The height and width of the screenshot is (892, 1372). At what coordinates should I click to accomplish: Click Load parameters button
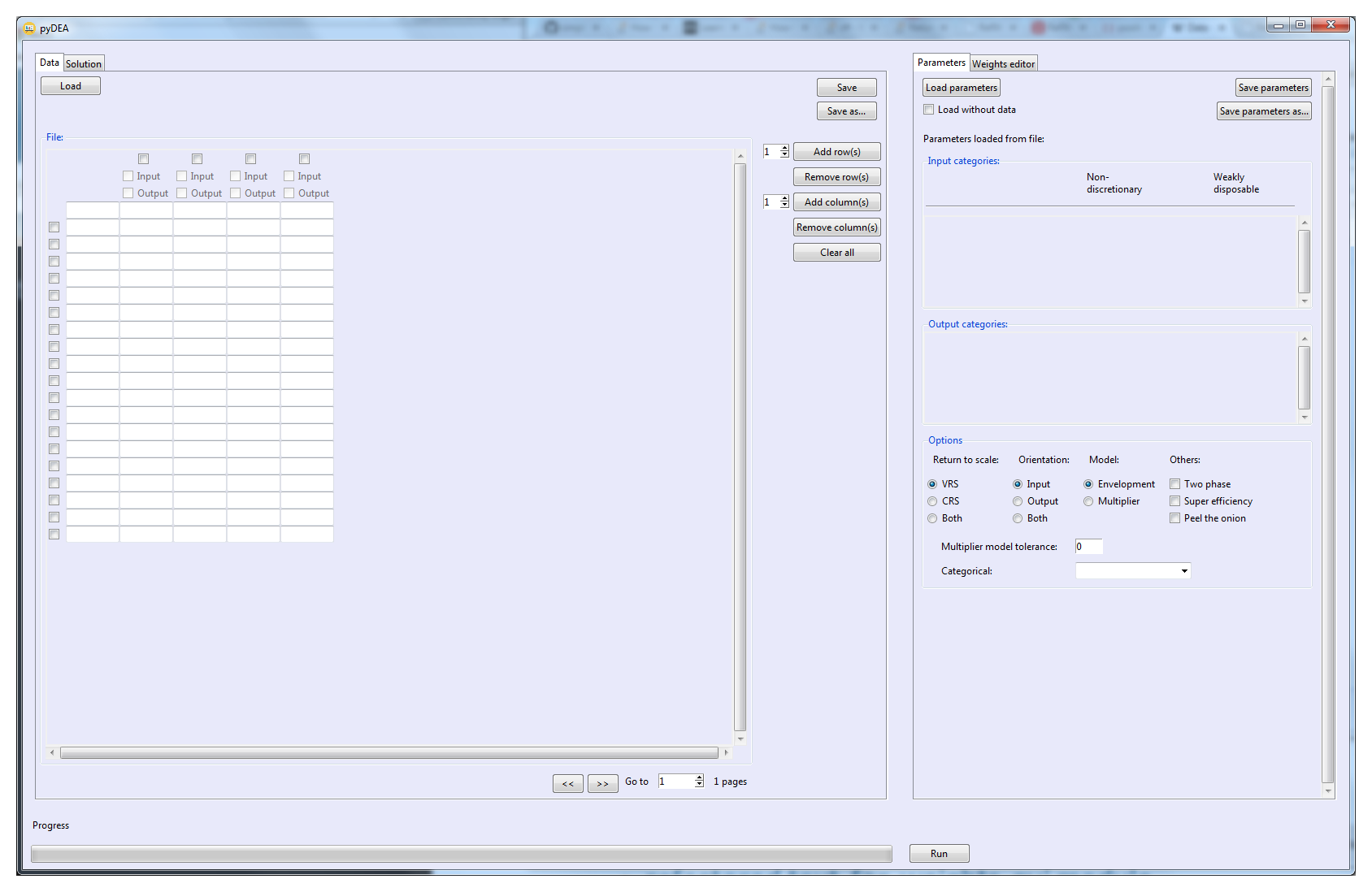(x=962, y=88)
